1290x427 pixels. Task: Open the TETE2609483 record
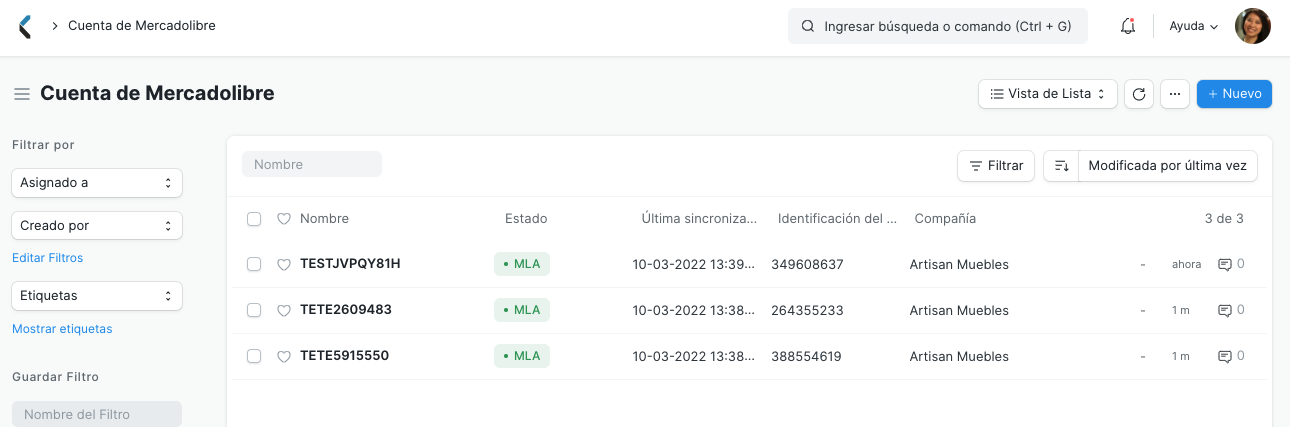(x=346, y=310)
